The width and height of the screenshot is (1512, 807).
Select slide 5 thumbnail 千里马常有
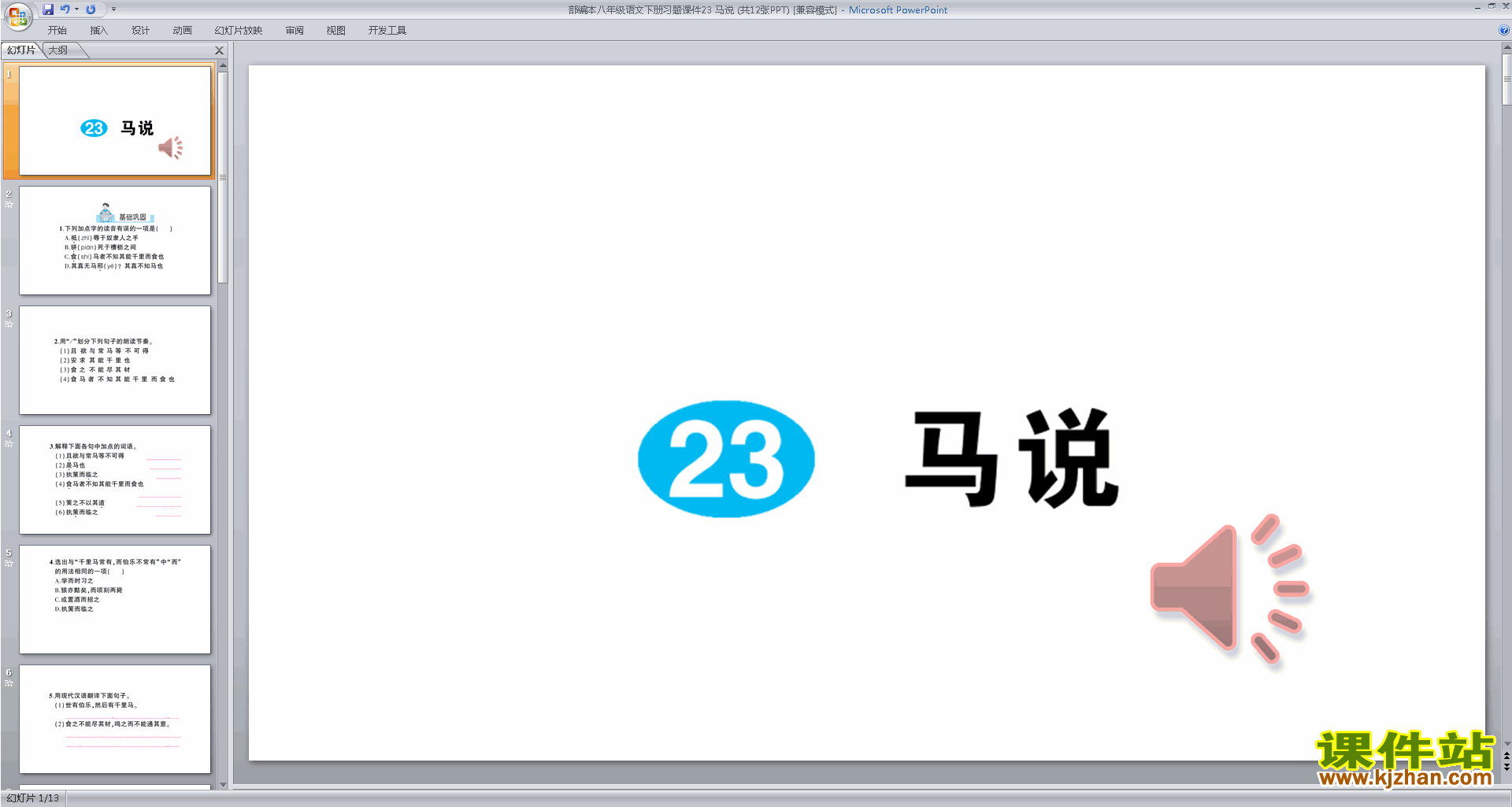click(115, 600)
